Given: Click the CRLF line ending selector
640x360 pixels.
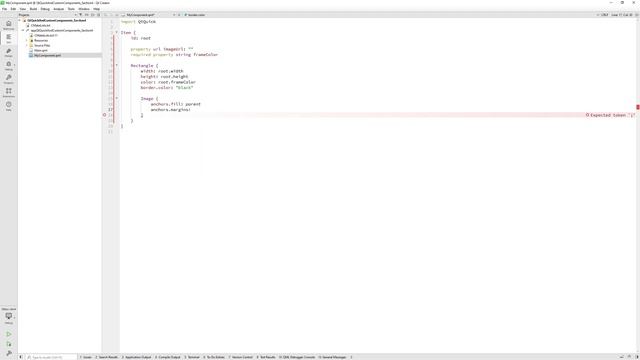Looking at the screenshot, I should (603, 15).
